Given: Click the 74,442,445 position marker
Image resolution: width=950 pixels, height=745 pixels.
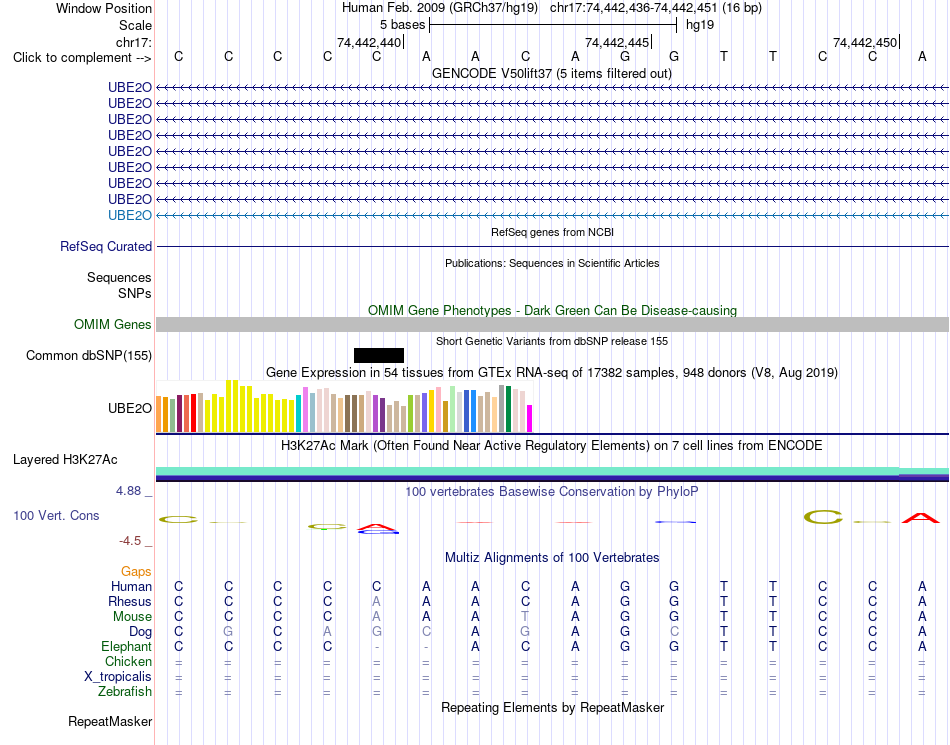Looking at the screenshot, I should click(617, 42).
